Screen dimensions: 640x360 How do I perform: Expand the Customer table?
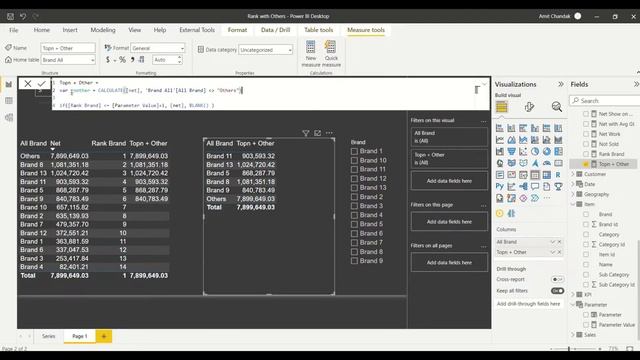click(573, 174)
